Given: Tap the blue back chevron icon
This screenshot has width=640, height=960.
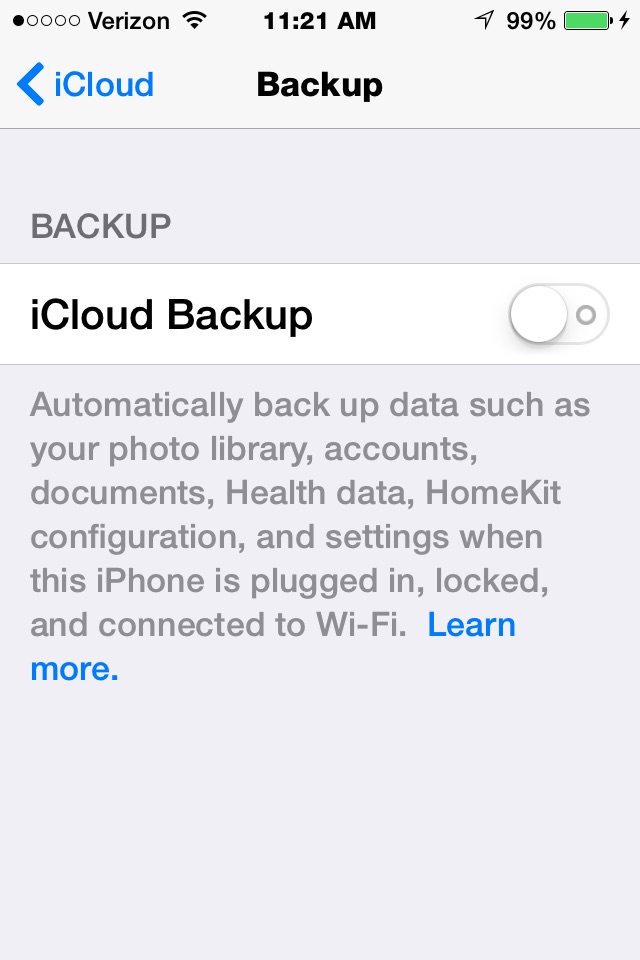Looking at the screenshot, I should pyautogui.click(x=30, y=84).
